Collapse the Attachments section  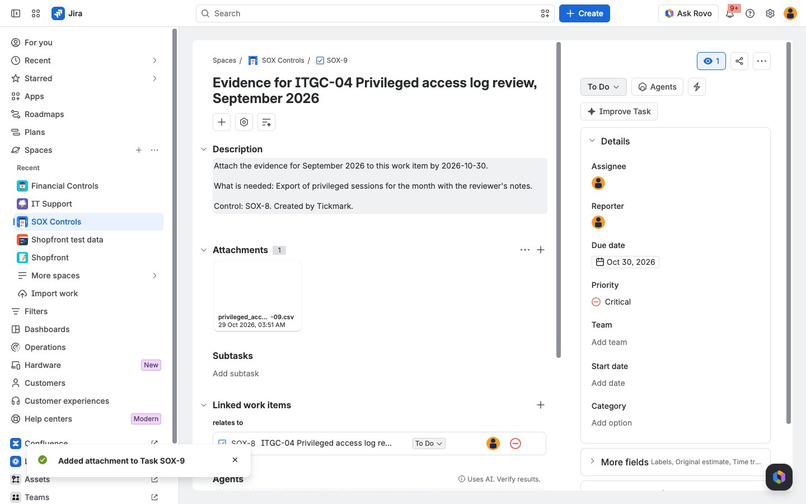(x=204, y=250)
